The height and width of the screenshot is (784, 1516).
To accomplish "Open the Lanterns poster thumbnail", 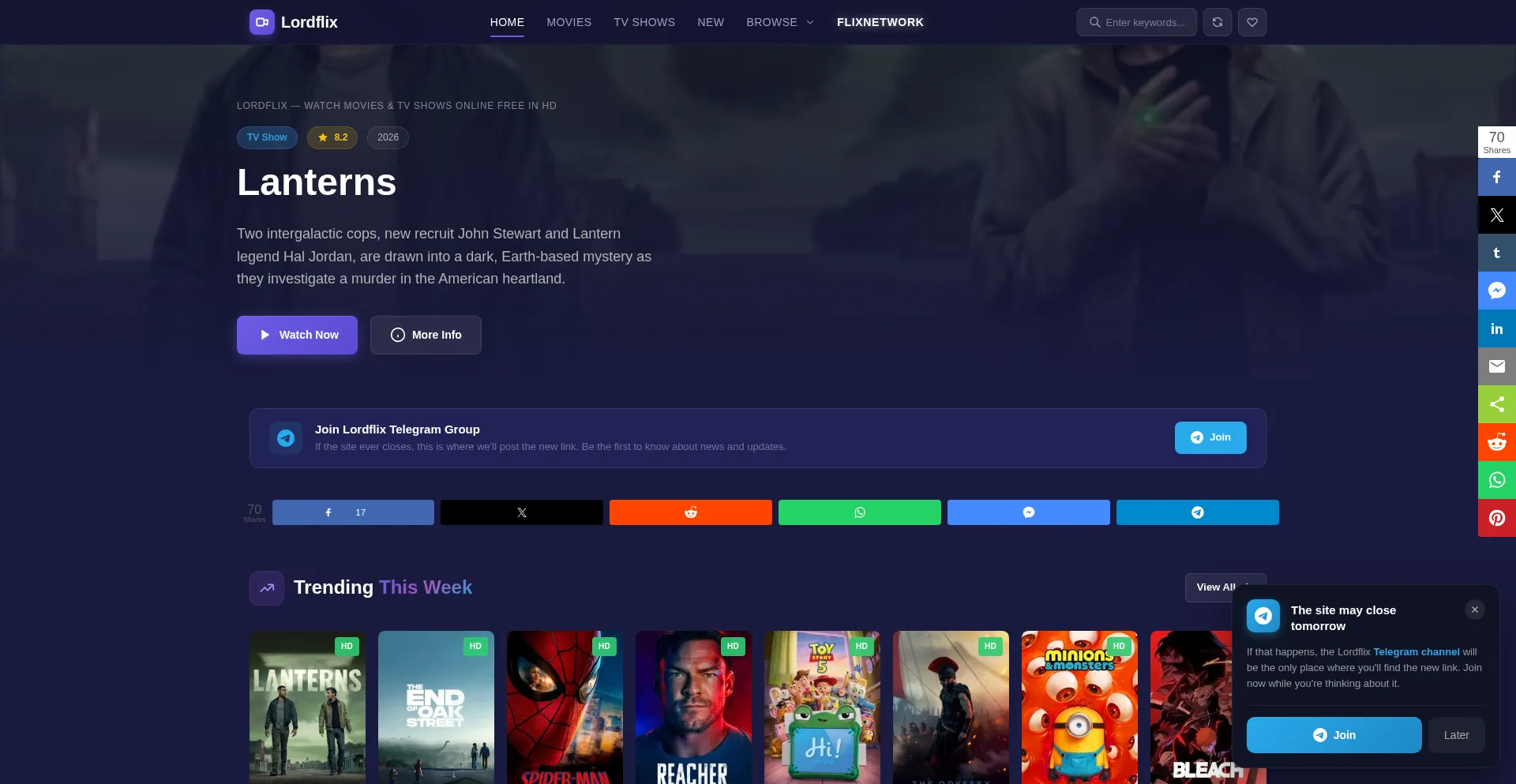I will click(x=307, y=707).
